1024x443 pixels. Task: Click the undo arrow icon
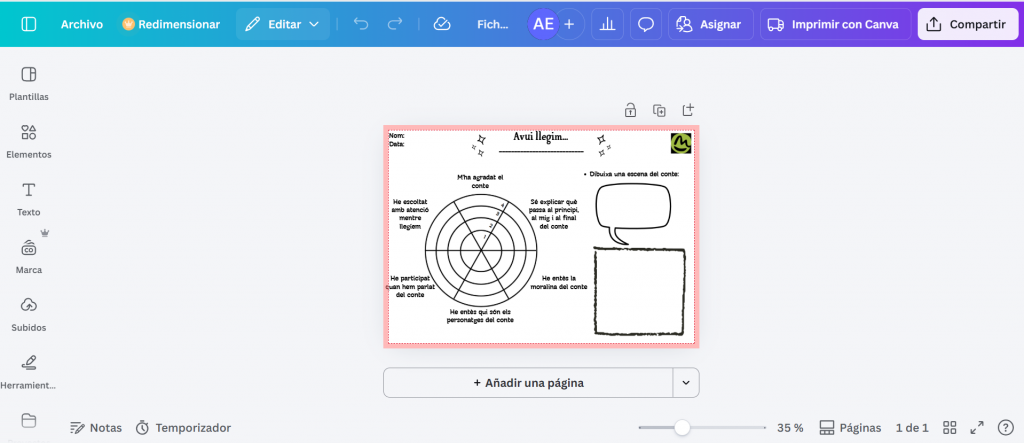pyautogui.click(x=361, y=24)
